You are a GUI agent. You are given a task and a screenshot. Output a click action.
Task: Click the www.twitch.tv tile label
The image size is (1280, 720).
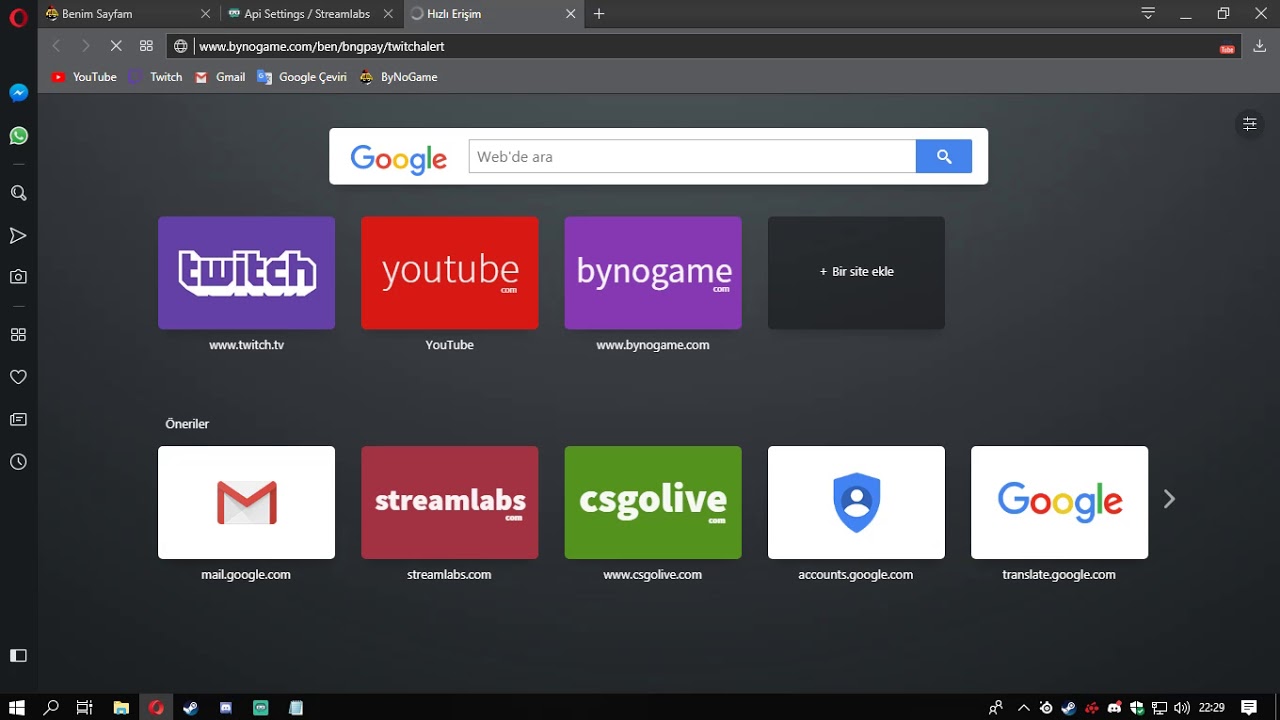[246, 345]
